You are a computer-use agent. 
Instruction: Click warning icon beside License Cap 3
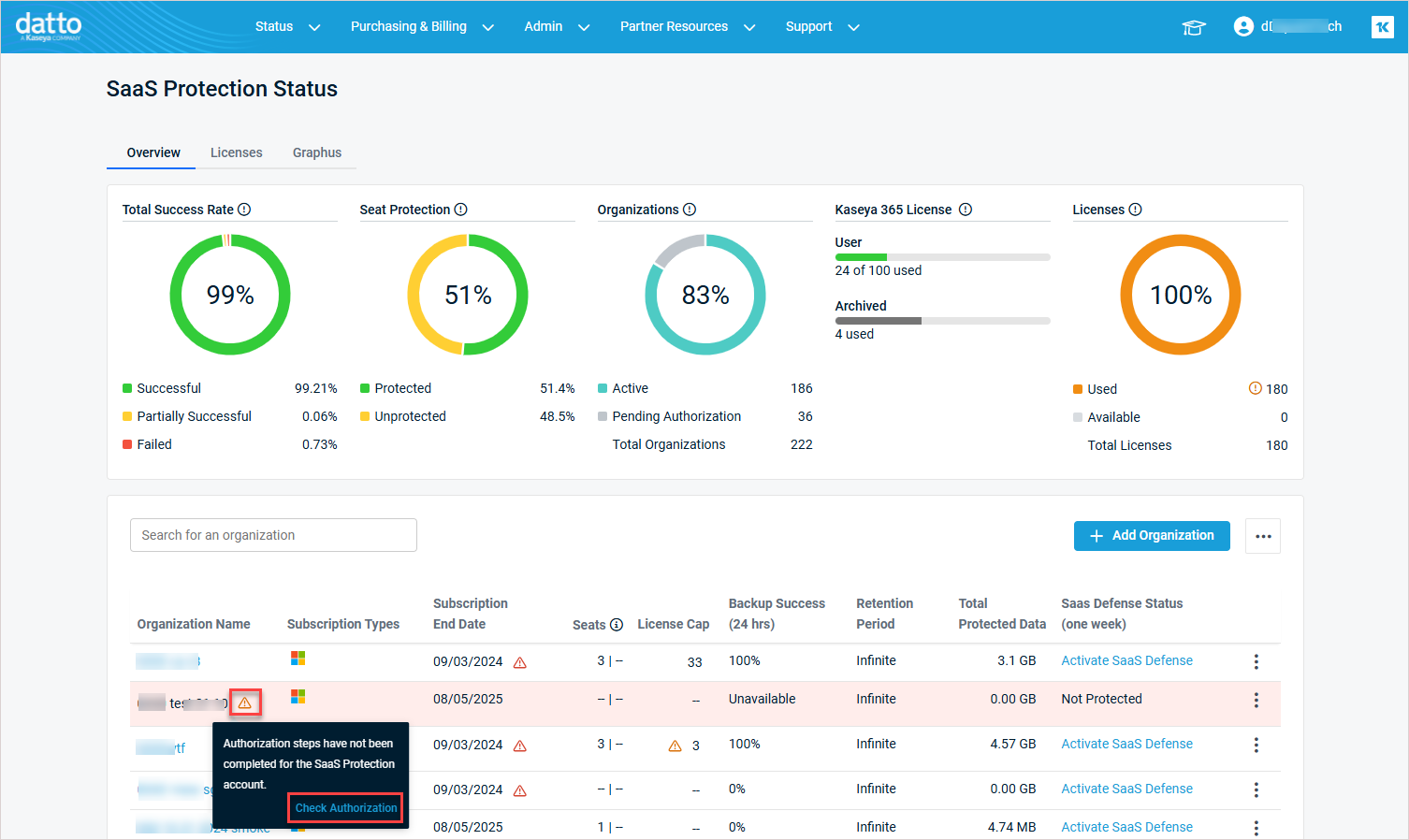click(675, 746)
